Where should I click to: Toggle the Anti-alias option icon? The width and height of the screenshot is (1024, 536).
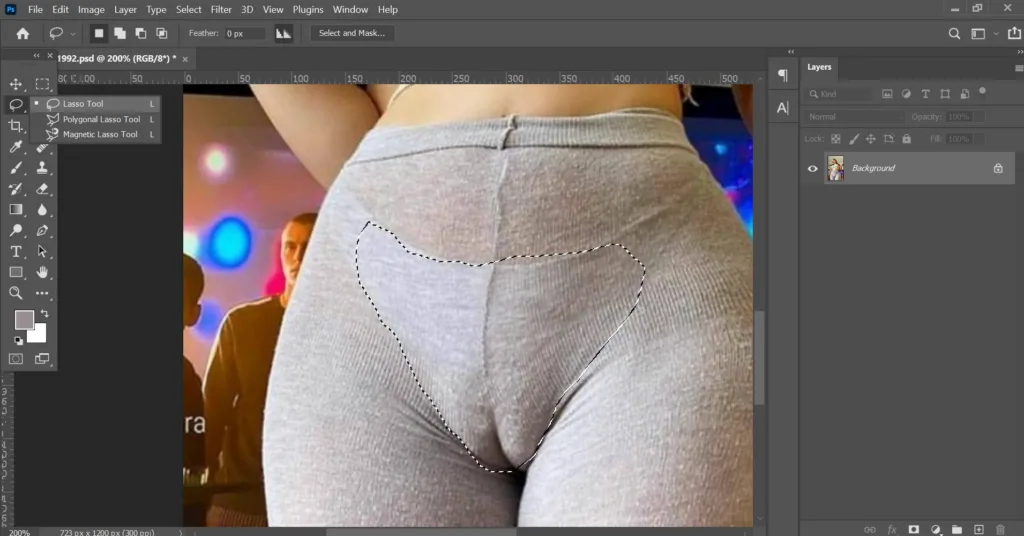coord(283,33)
